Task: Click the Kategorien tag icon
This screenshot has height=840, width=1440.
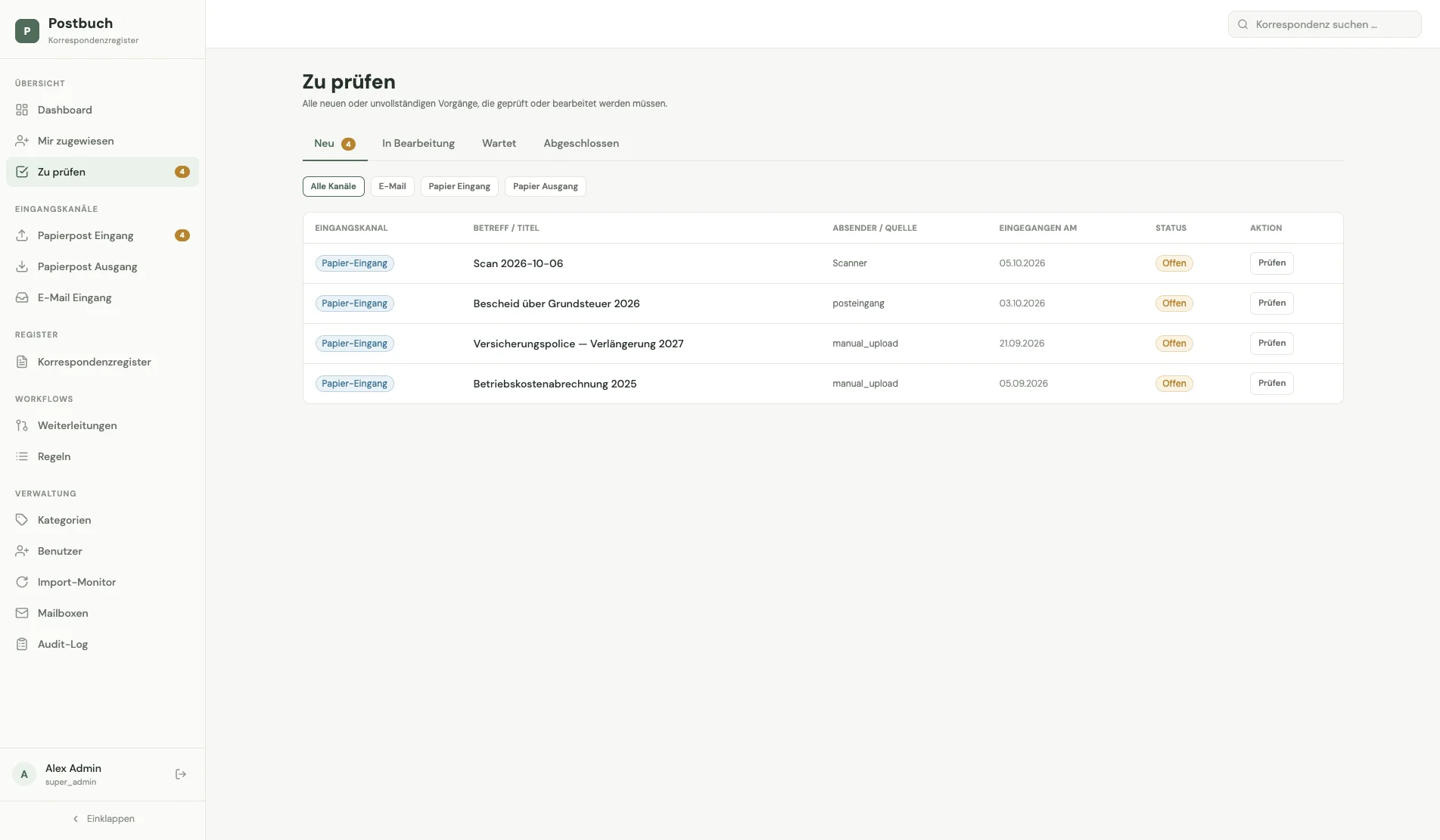Action: [x=22, y=520]
